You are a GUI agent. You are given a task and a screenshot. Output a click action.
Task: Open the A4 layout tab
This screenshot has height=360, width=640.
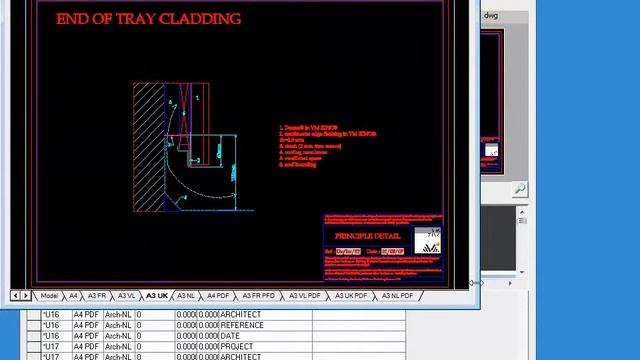point(73,296)
